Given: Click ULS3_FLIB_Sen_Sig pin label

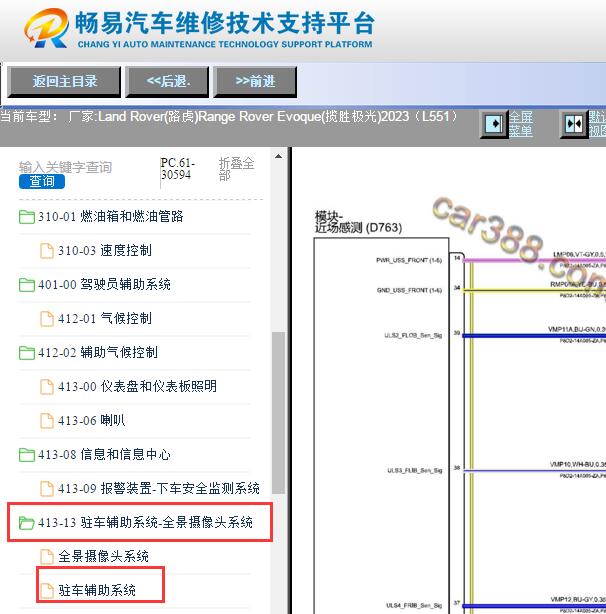Looking at the screenshot, I should click(415, 471).
